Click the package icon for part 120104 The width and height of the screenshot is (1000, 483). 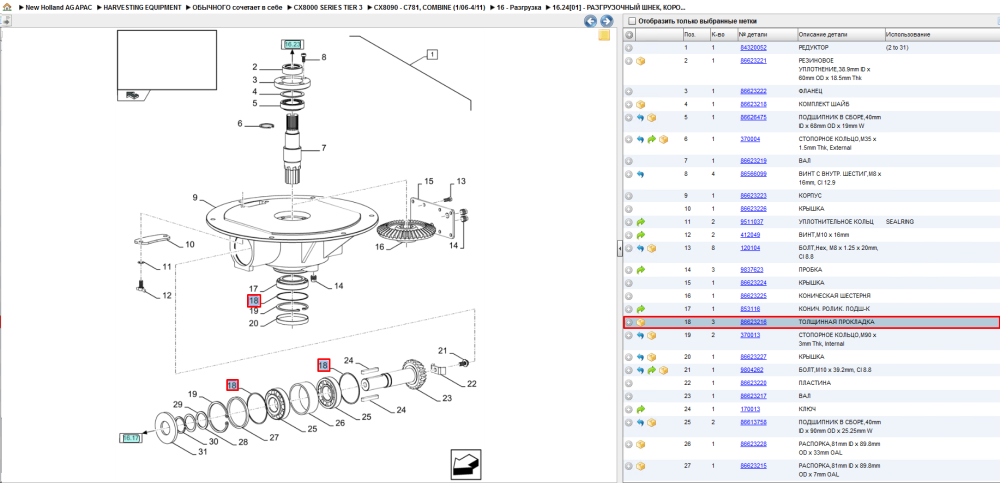click(652, 248)
